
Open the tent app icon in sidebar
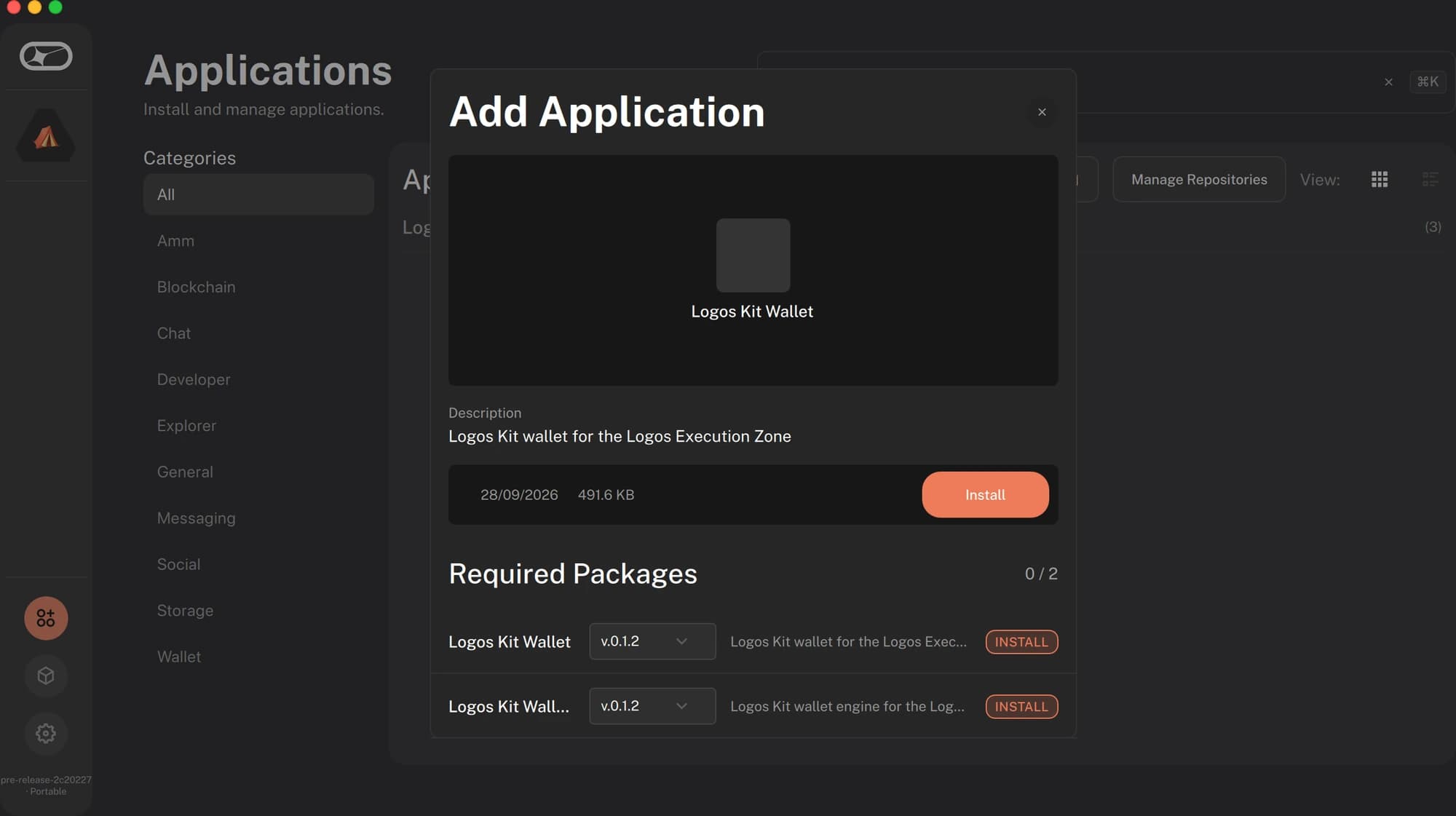(46, 135)
